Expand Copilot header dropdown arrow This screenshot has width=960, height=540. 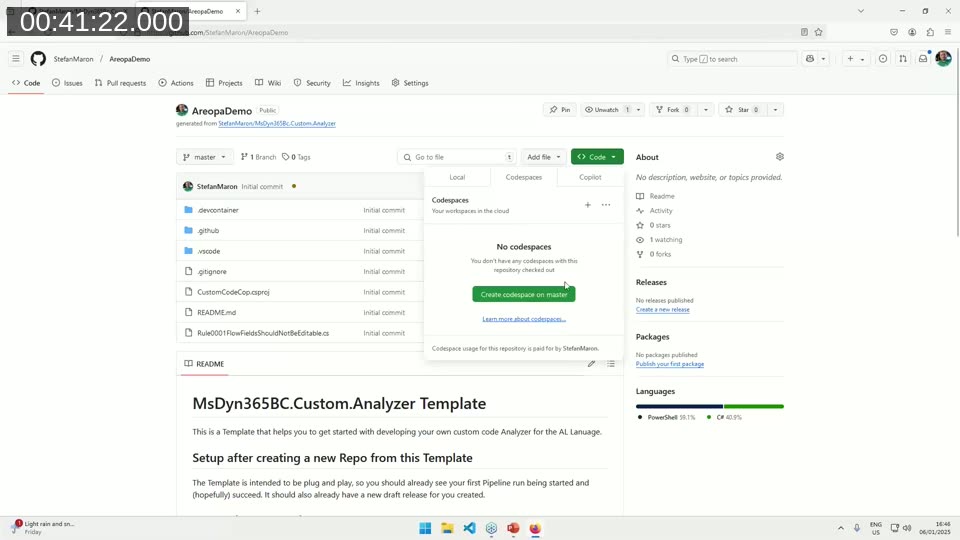click(x=823, y=59)
